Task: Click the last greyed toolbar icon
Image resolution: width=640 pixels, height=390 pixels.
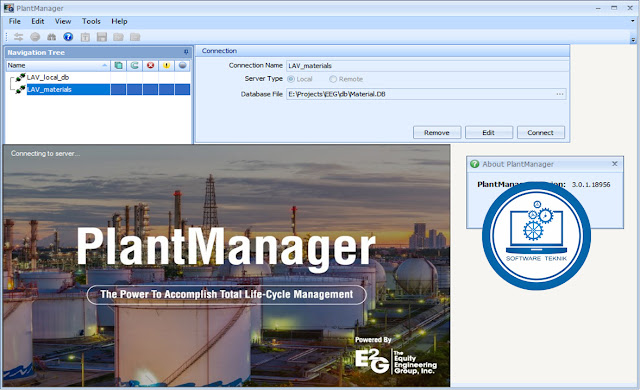Action: [x=135, y=37]
